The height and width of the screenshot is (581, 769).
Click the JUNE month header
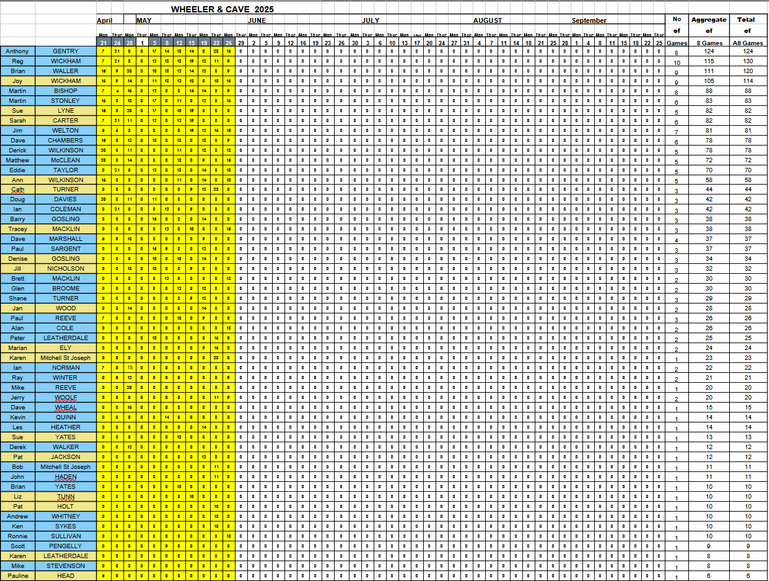pos(256,20)
